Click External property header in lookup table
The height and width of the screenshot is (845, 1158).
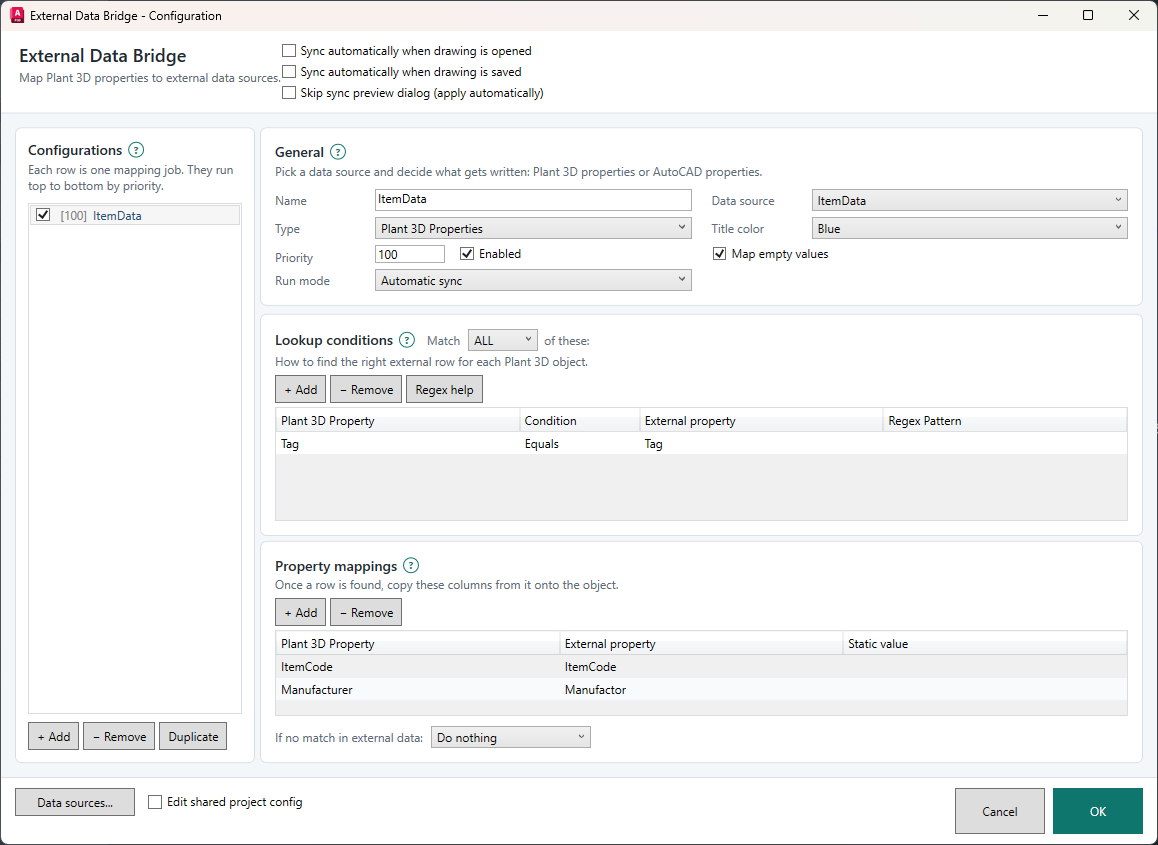[x=761, y=420]
